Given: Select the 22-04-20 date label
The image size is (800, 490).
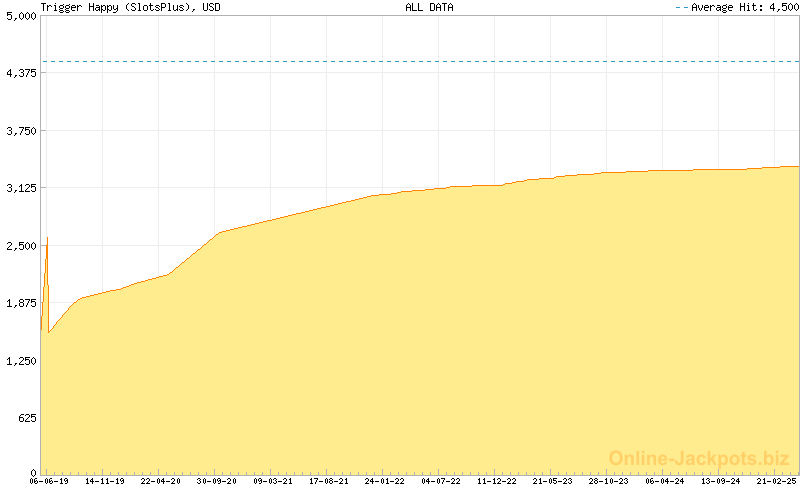Looking at the screenshot, I should (x=160, y=481).
